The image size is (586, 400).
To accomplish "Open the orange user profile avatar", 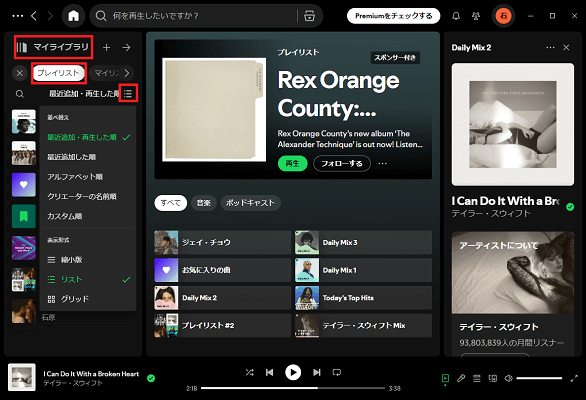I will click(x=503, y=16).
